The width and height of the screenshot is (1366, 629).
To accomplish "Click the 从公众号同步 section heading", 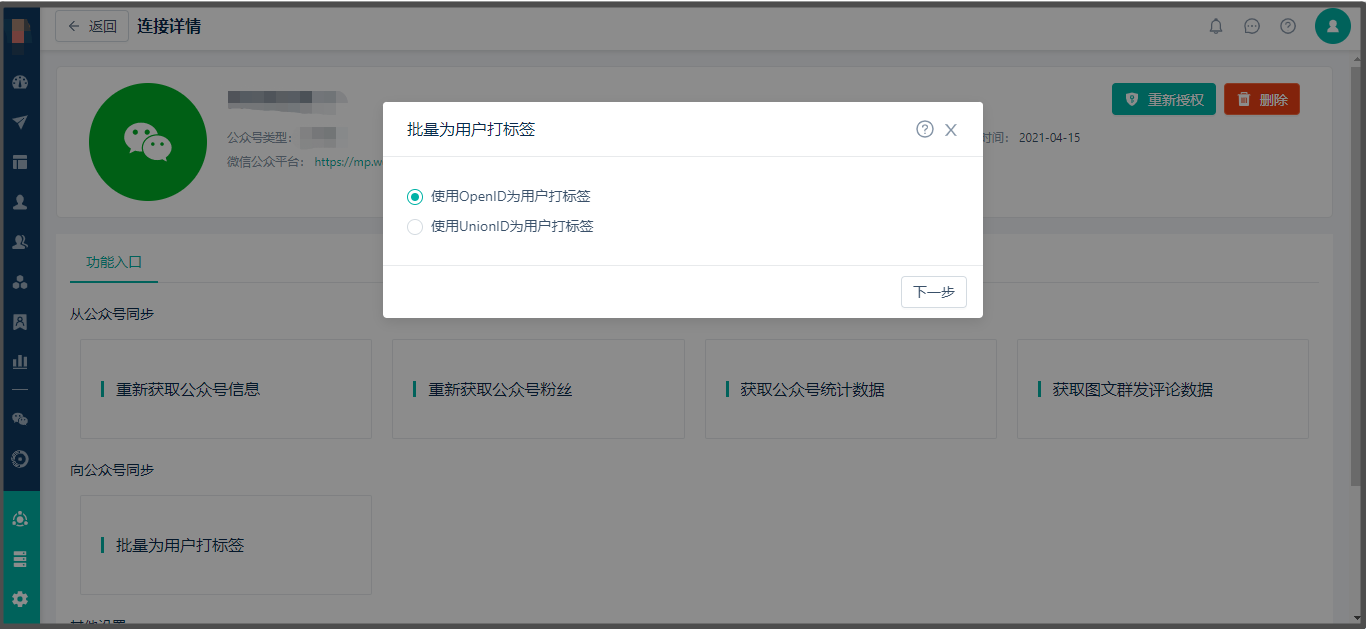I will coord(112,314).
